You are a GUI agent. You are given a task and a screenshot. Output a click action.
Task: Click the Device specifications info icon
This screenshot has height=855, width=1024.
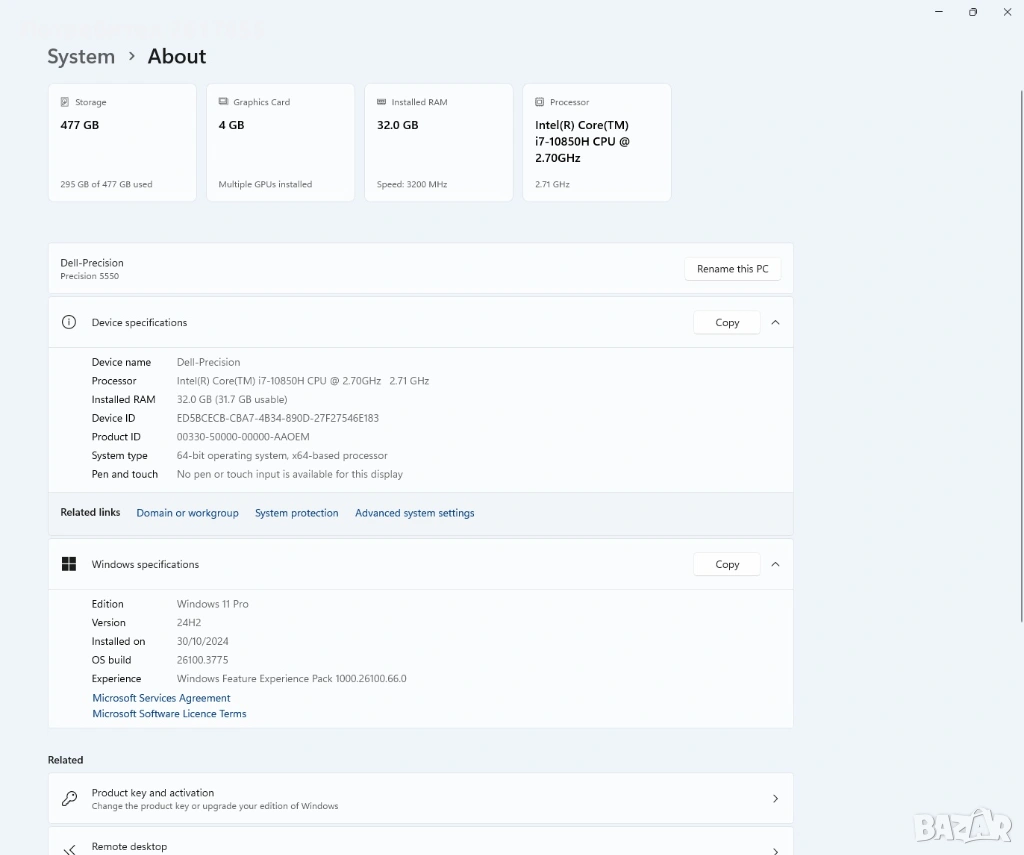click(69, 322)
